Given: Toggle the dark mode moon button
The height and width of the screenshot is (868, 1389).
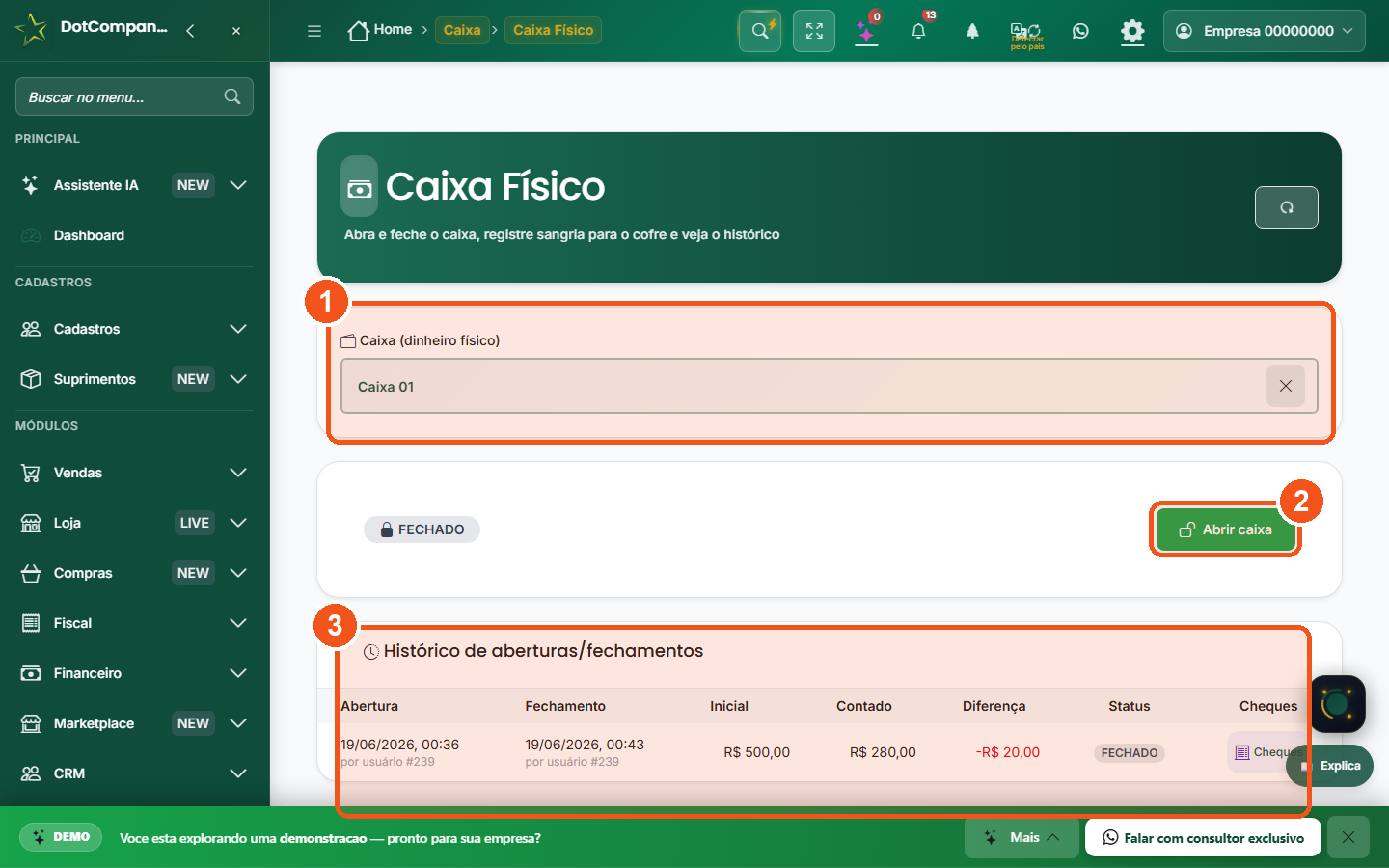Looking at the screenshot, I should pos(1337,704).
